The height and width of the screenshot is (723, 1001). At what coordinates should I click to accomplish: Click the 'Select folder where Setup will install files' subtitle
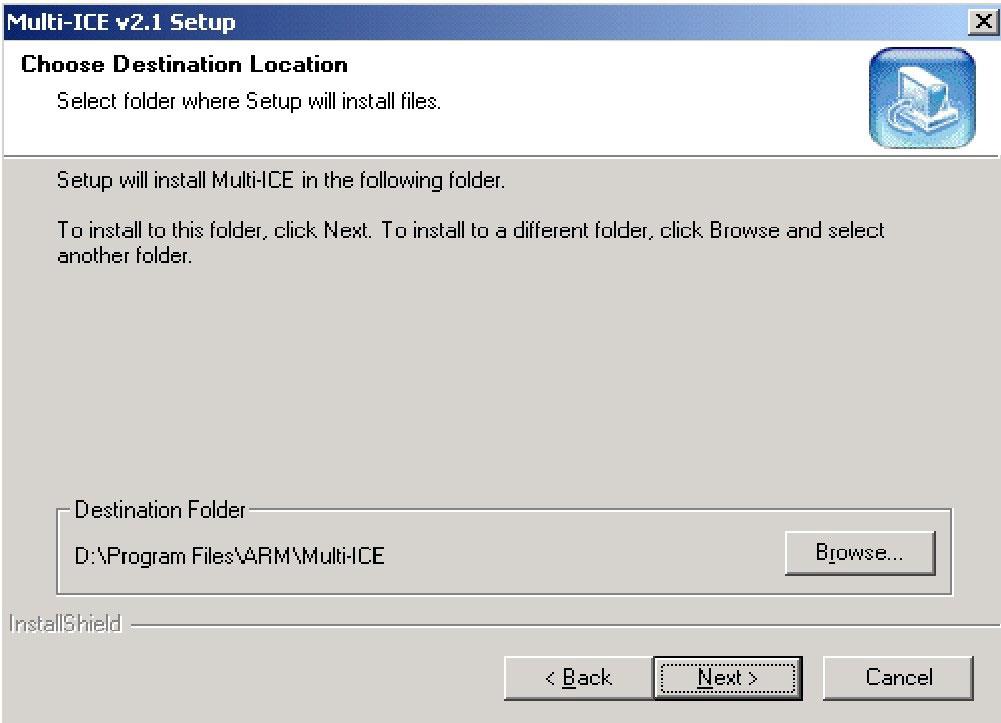[x=248, y=101]
